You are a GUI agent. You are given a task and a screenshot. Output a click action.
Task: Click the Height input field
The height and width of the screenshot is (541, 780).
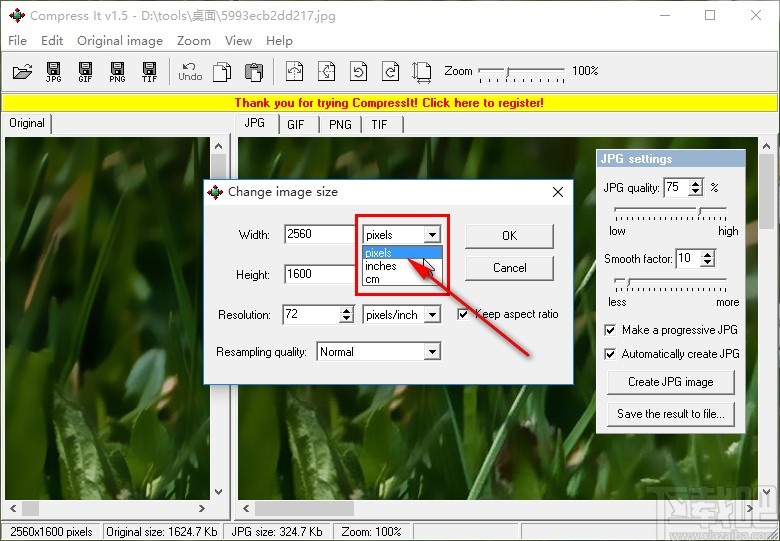(320, 274)
